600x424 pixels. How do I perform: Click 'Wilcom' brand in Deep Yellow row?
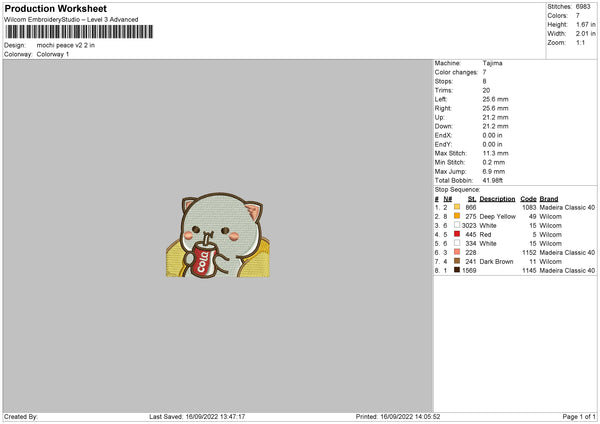551,217
